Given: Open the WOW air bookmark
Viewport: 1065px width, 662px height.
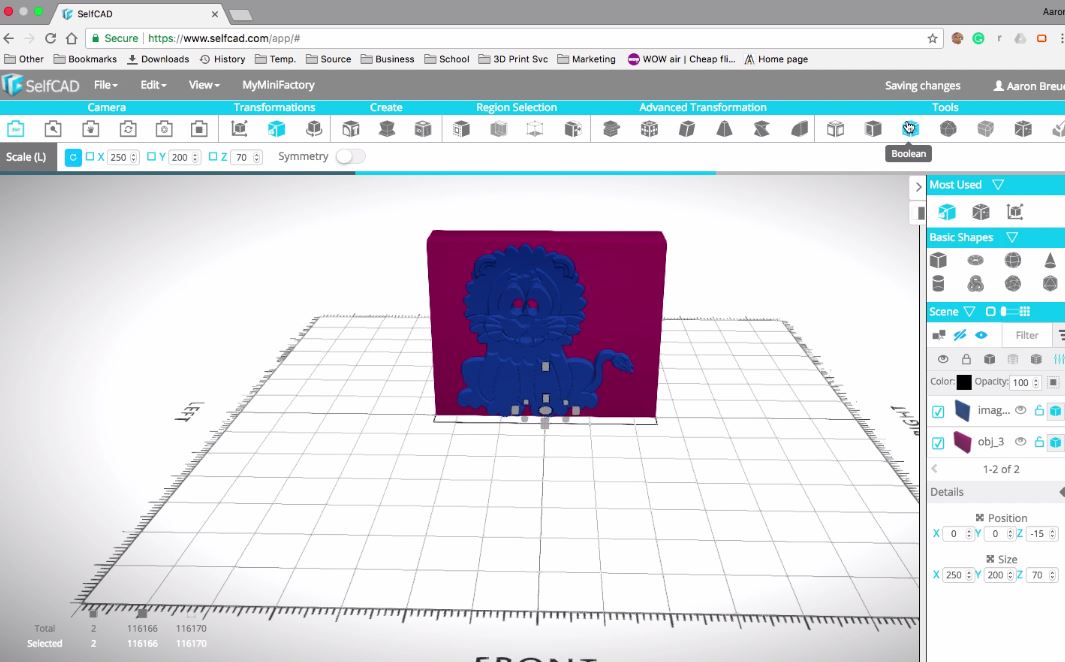Looking at the screenshot, I should tap(681, 59).
